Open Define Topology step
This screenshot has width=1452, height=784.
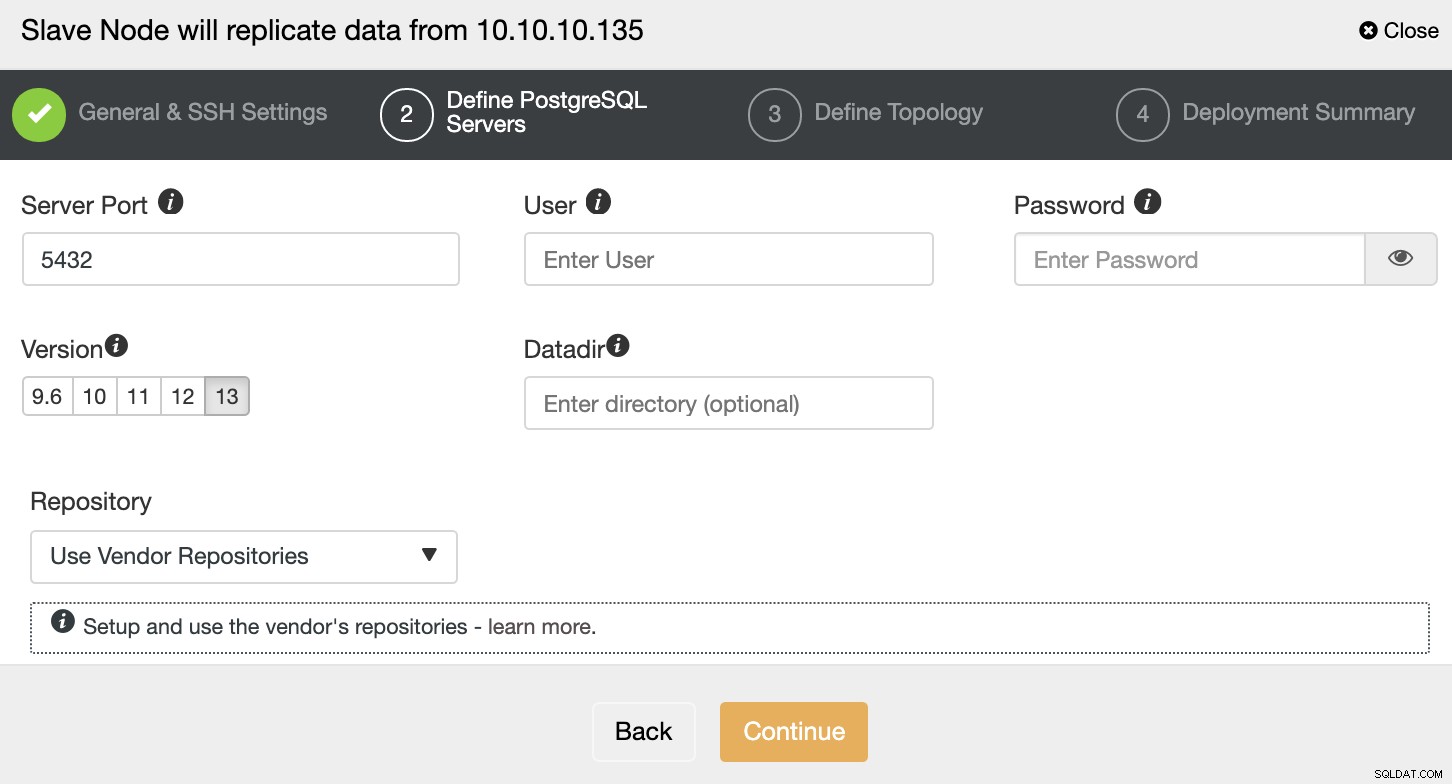click(899, 112)
